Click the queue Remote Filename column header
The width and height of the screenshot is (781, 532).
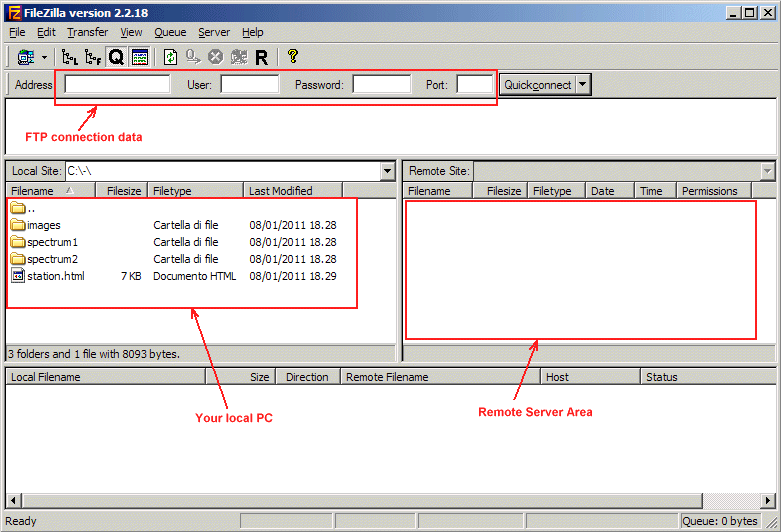coord(440,377)
